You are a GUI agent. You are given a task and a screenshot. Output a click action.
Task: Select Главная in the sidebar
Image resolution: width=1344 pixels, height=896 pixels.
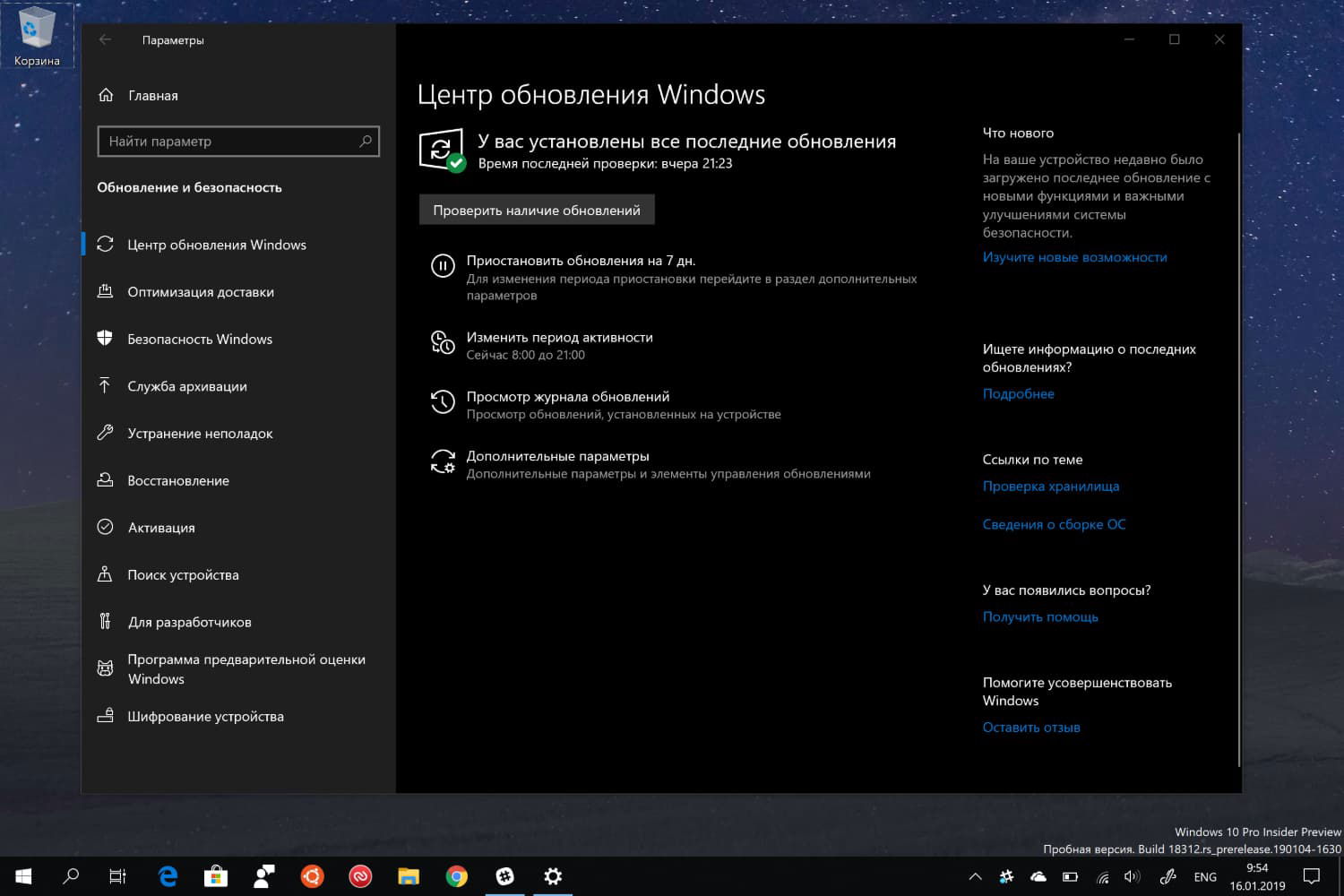tap(153, 95)
